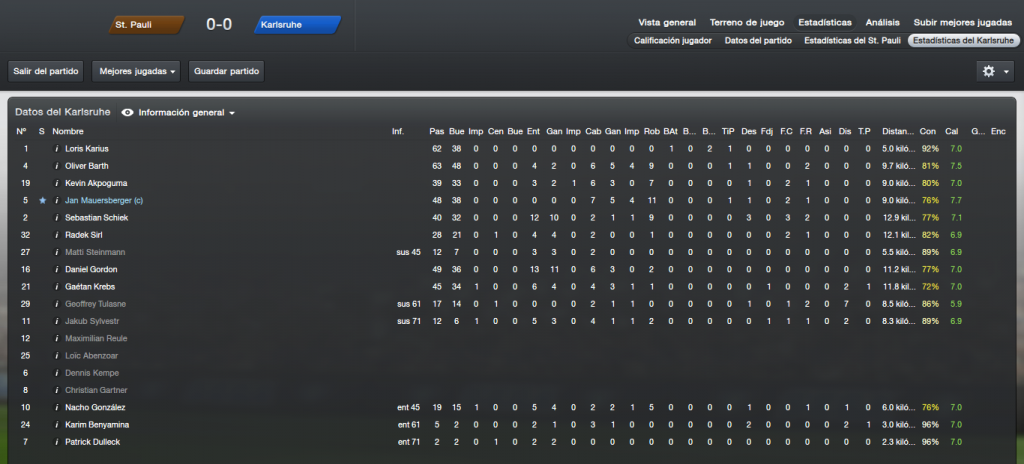Click Salir del partido button

click(46, 71)
